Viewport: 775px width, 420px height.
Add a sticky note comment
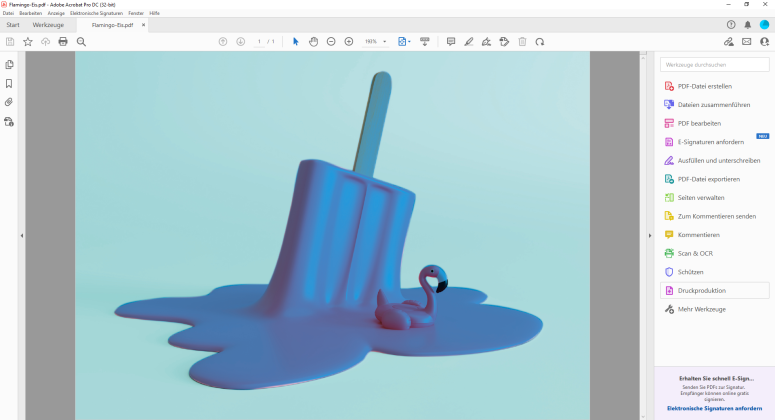pos(451,42)
